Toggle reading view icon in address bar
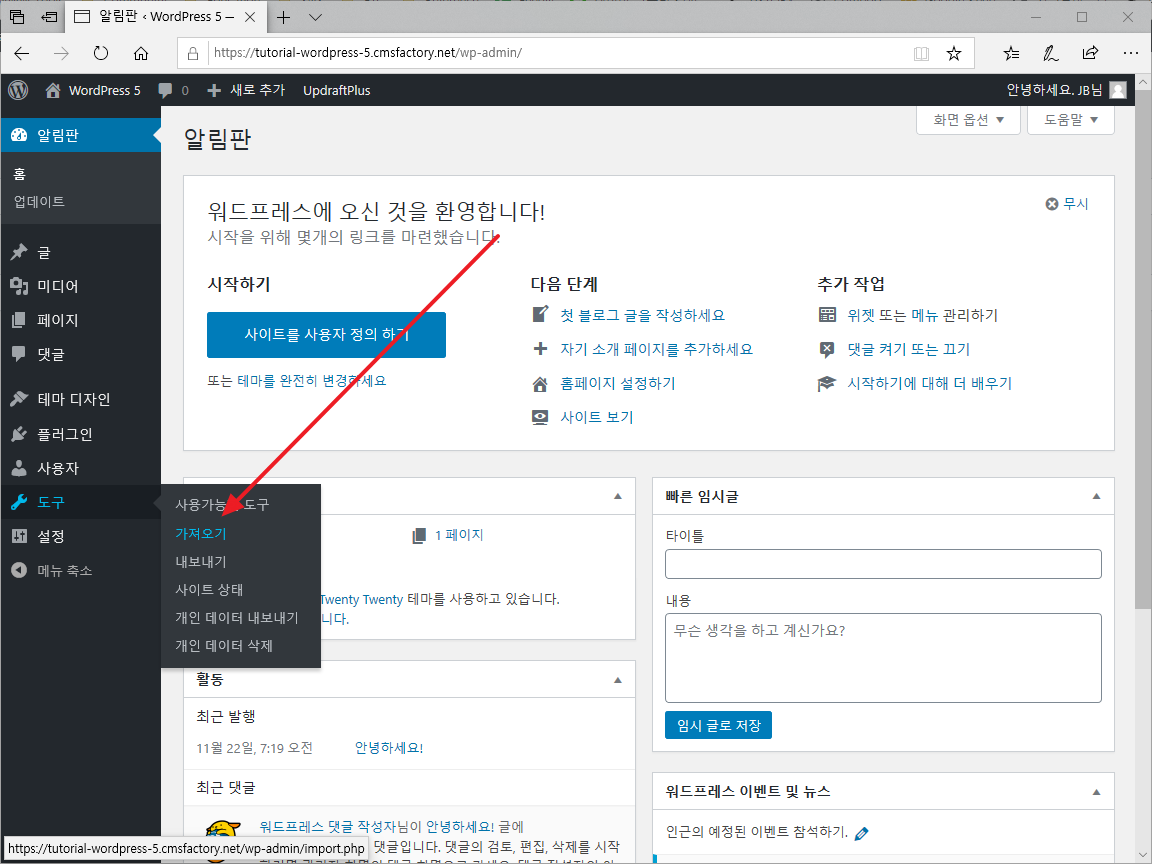The height and width of the screenshot is (864, 1152). [921, 53]
